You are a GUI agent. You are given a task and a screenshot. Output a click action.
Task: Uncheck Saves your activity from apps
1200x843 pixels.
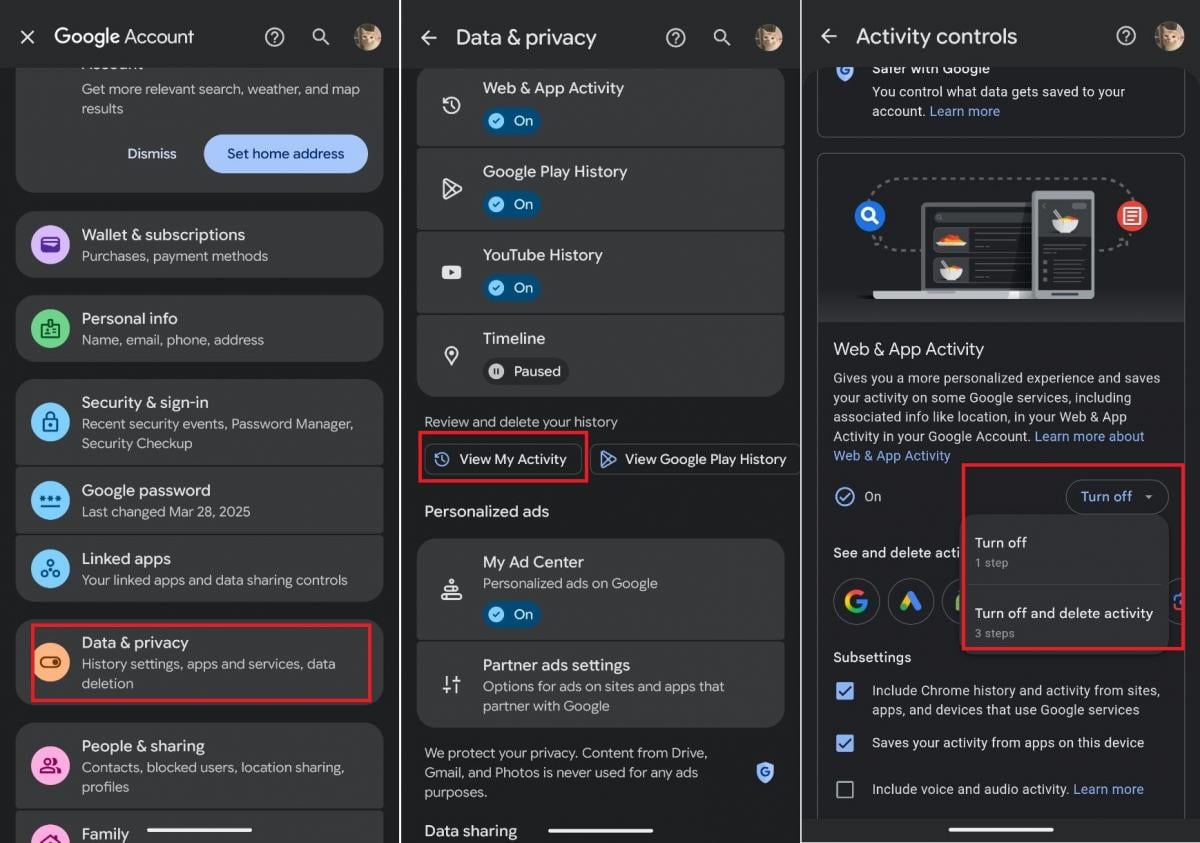pos(845,743)
